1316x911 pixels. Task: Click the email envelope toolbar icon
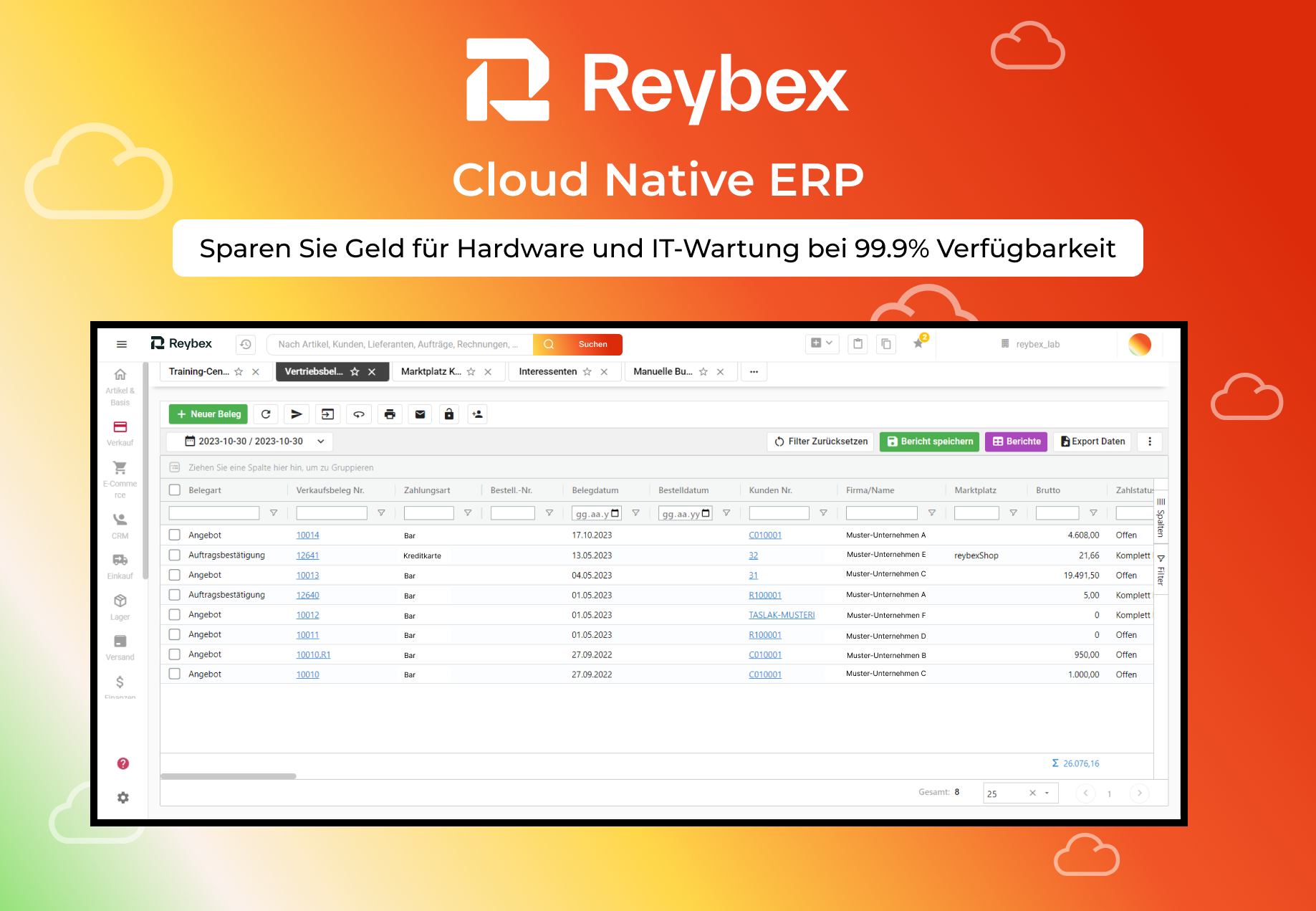421,414
